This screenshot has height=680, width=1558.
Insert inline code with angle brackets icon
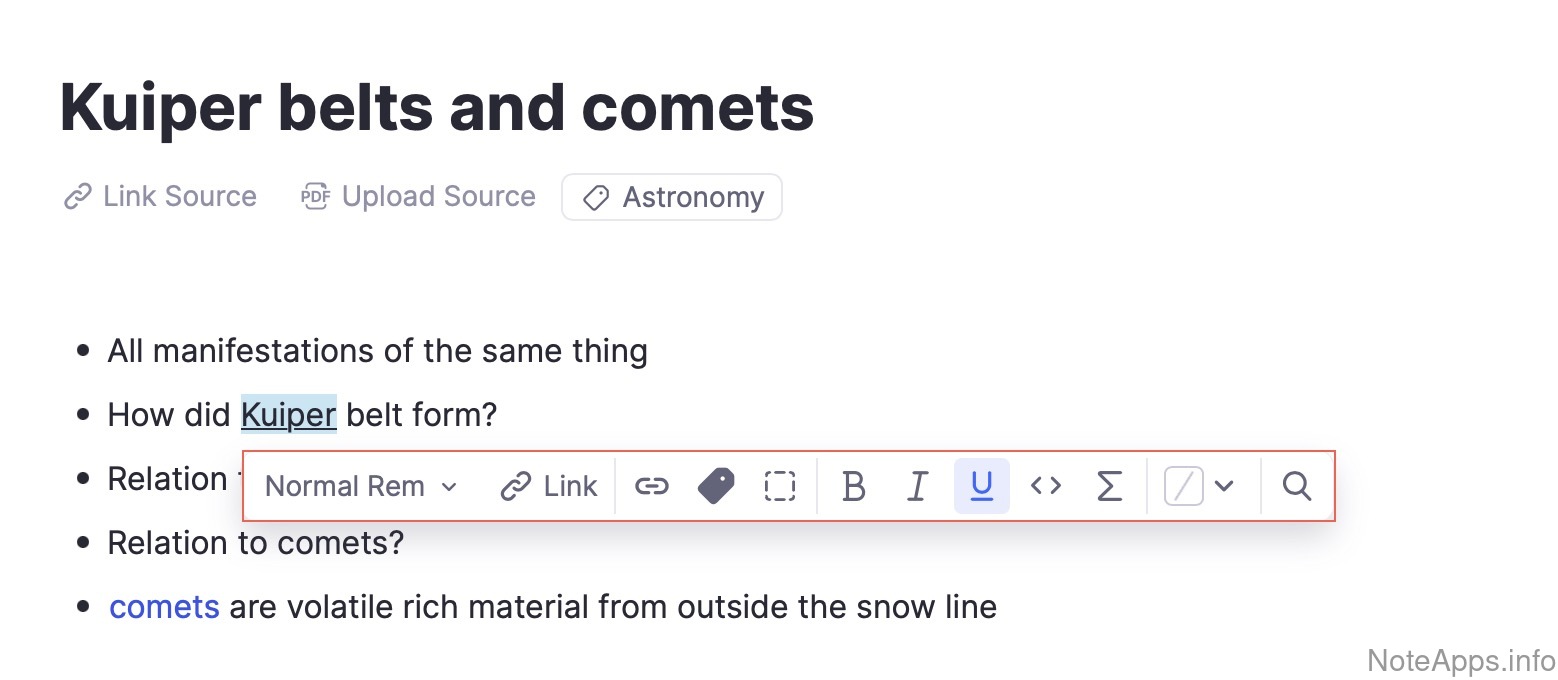[x=1045, y=486]
